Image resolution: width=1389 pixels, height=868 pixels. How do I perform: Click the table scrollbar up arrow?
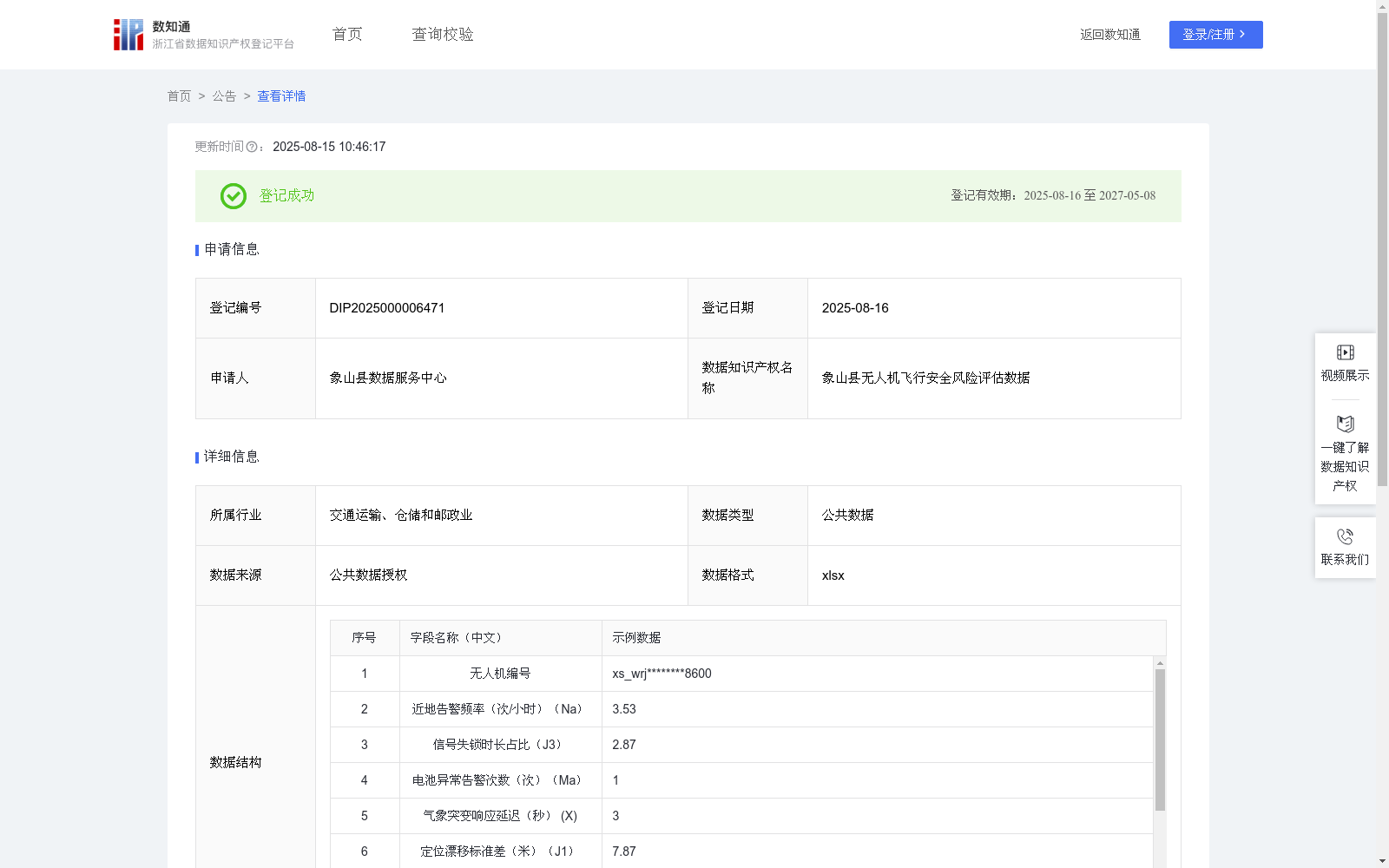(x=1160, y=663)
